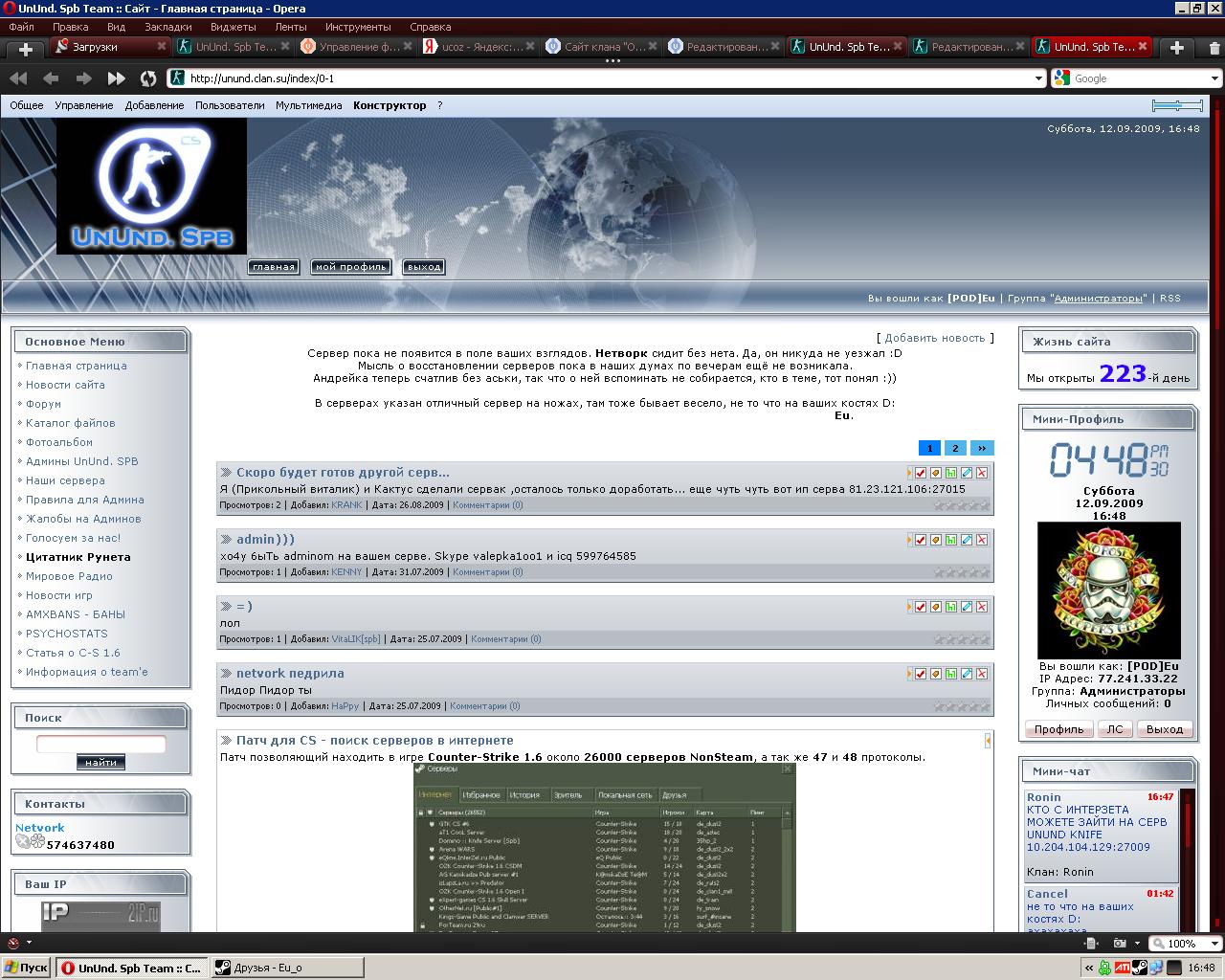
Task: Open Steam from the system tray
Action: (1139, 968)
